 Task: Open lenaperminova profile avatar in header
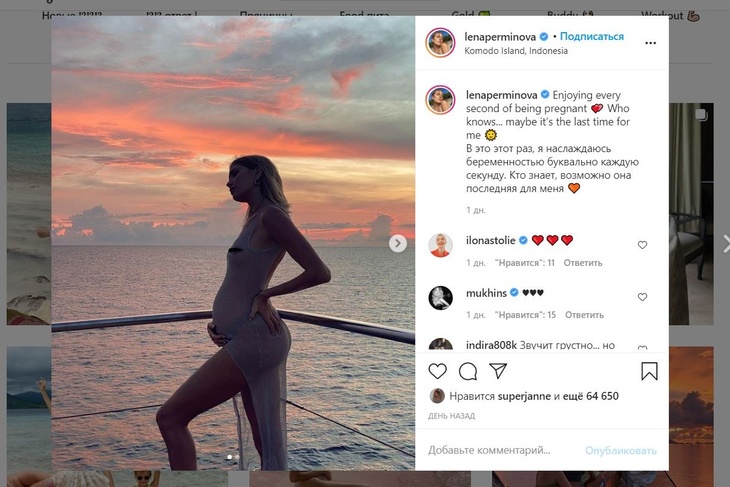[x=440, y=43]
